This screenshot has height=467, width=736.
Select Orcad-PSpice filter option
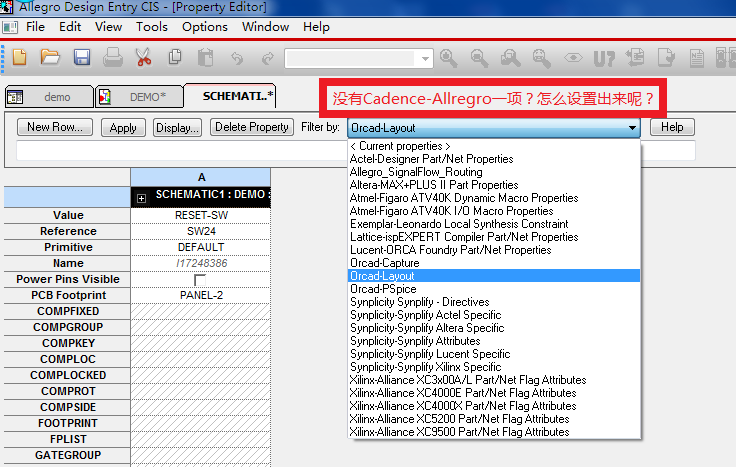point(494,289)
